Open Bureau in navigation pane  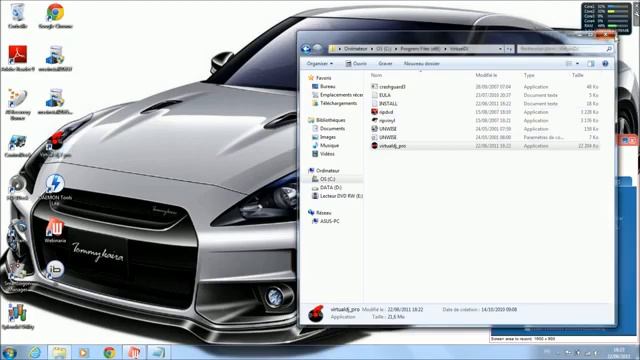pos(327,87)
